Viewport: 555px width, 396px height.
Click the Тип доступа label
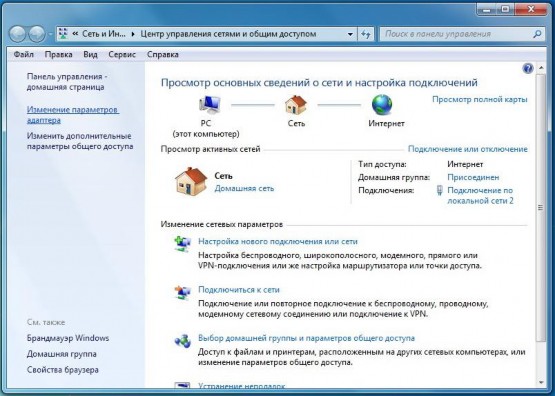click(382, 165)
